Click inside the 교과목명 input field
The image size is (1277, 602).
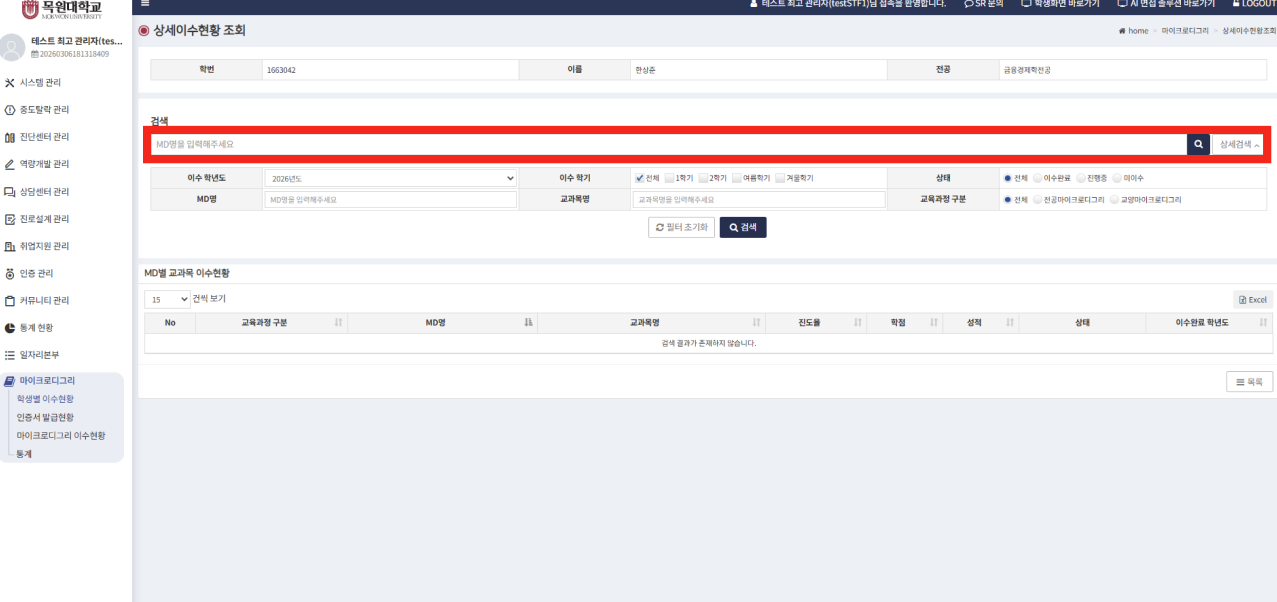pos(758,200)
